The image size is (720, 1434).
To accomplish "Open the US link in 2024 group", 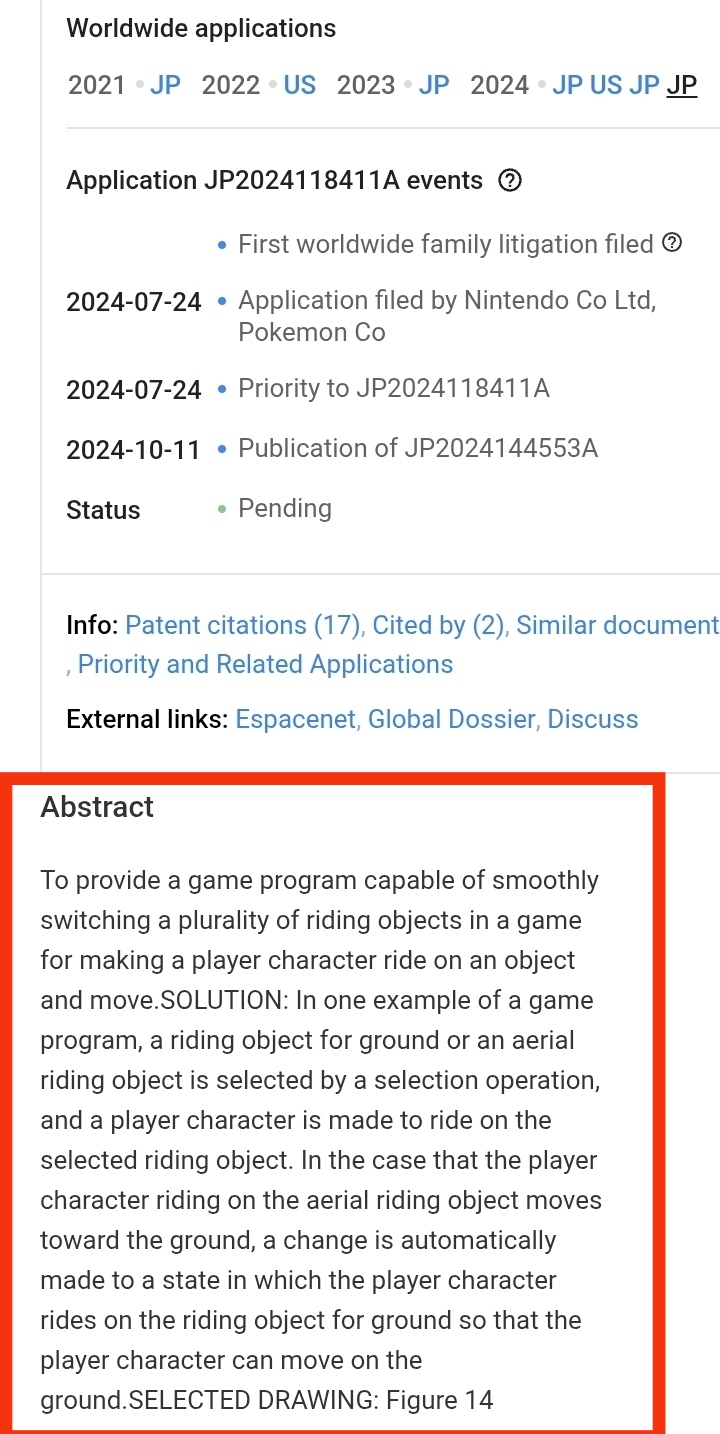I will [606, 85].
